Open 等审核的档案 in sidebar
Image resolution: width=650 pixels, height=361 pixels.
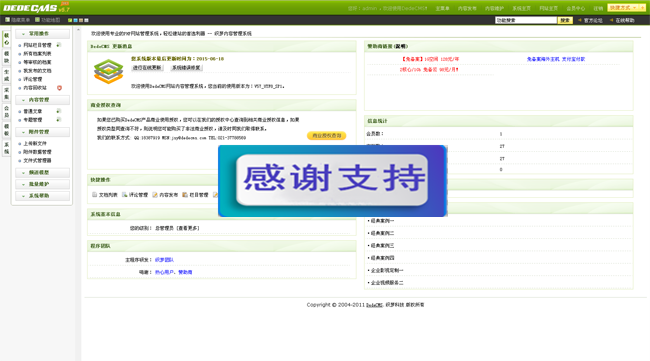pos(37,62)
